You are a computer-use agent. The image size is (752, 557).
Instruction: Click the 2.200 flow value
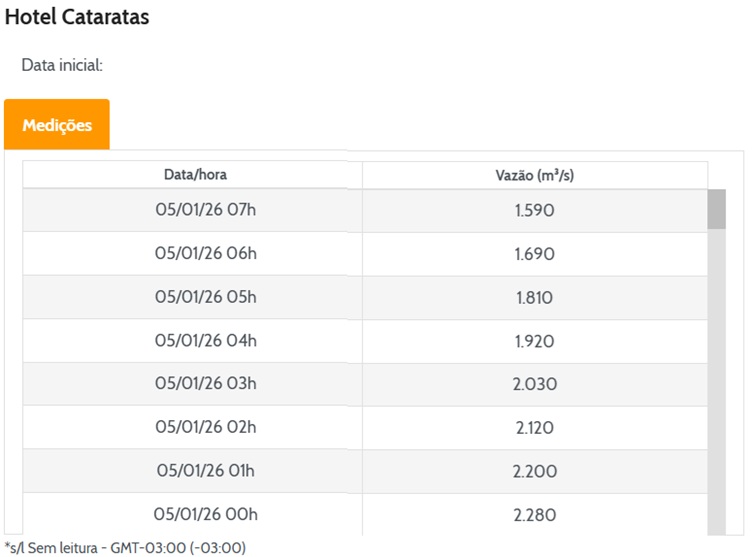534,471
